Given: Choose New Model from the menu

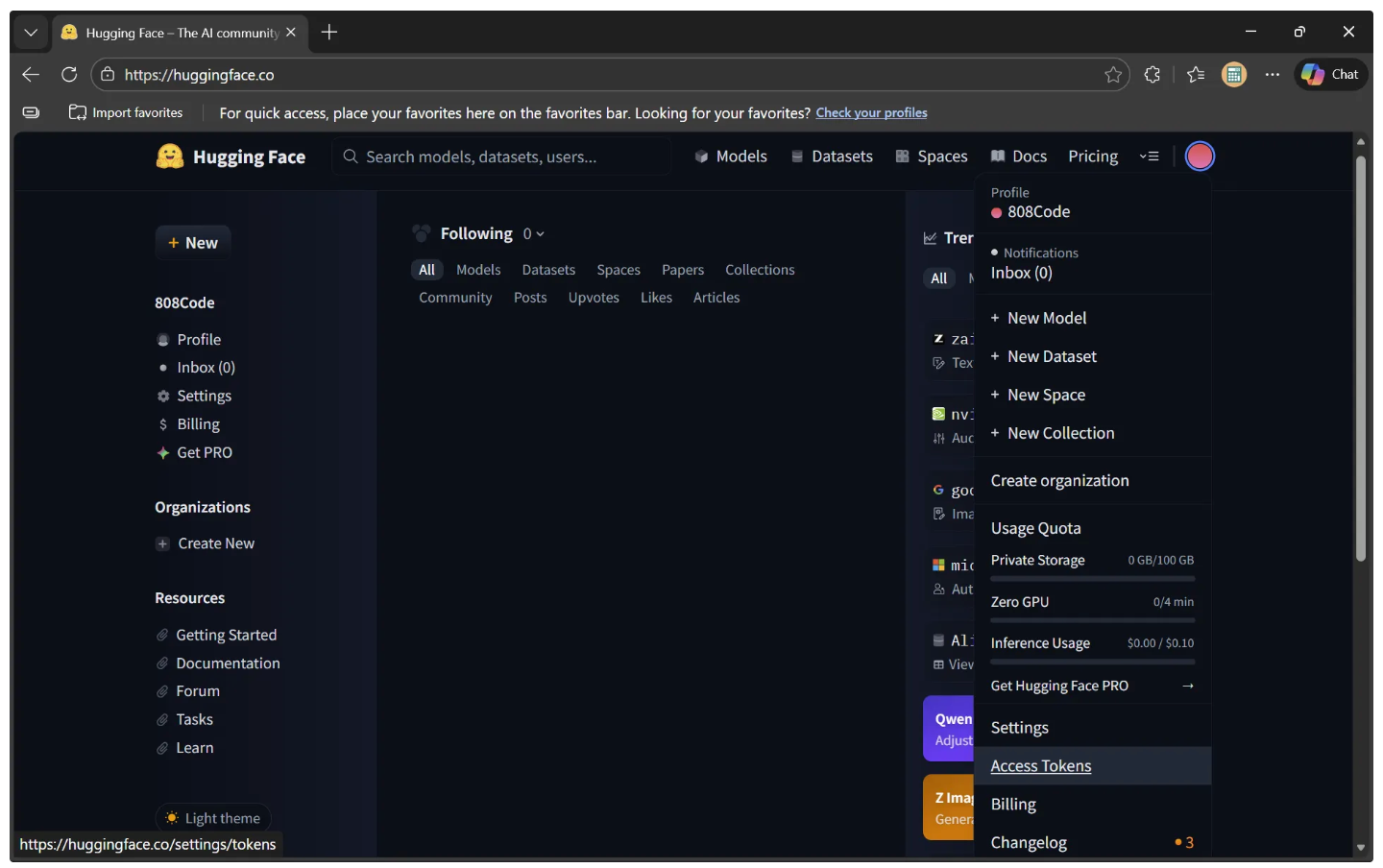Looking at the screenshot, I should pyautogui.click(x=1092, y=318).
